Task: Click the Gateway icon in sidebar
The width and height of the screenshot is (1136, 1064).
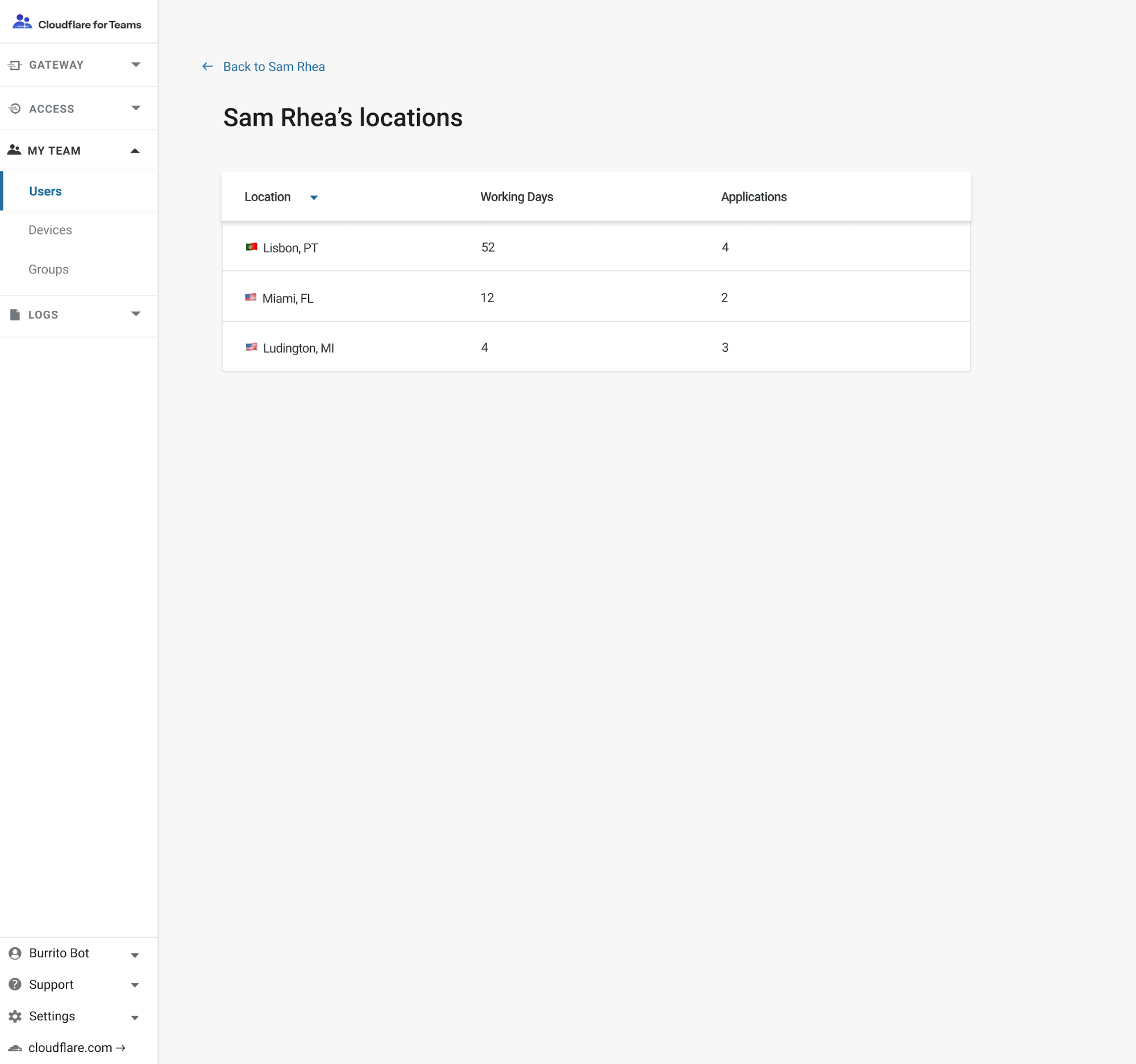Action: pos(15,65)
